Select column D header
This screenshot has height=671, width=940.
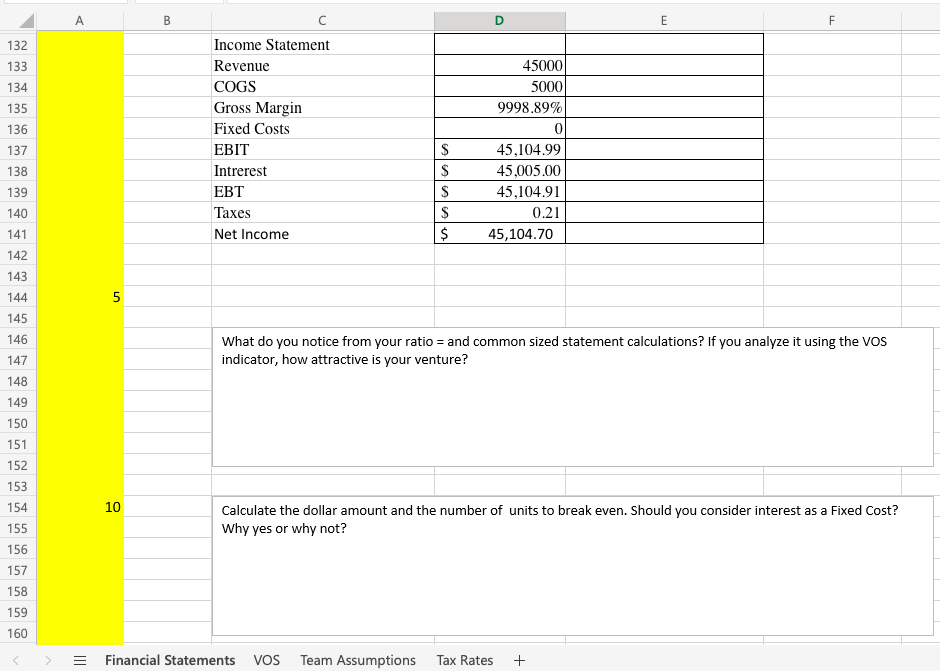(499, 20)
